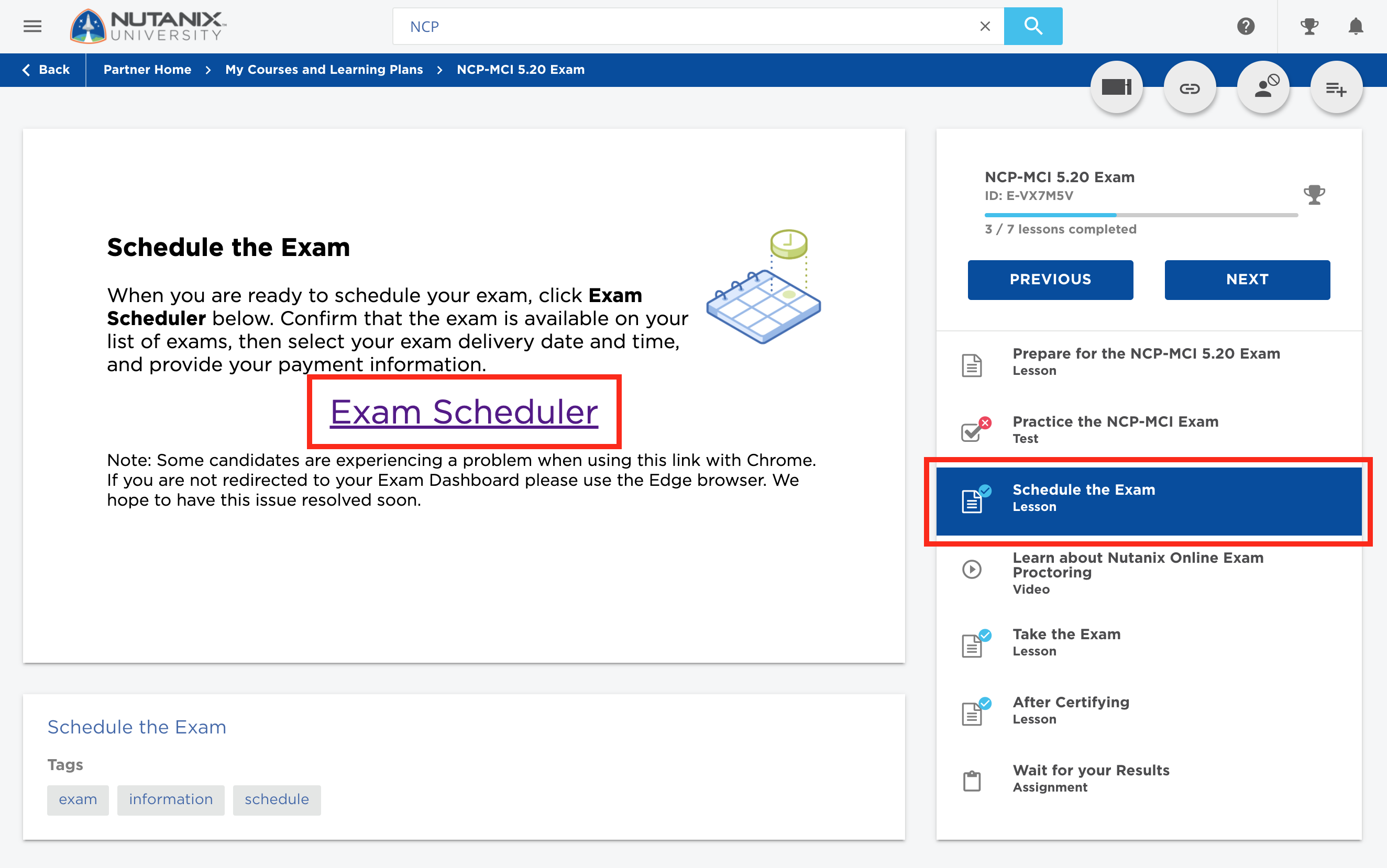Image resolution: width=1387 pixels, height=868 pixels.
Task: Click the clipboard icon for Wait for Results
Action: click(972, 781)
